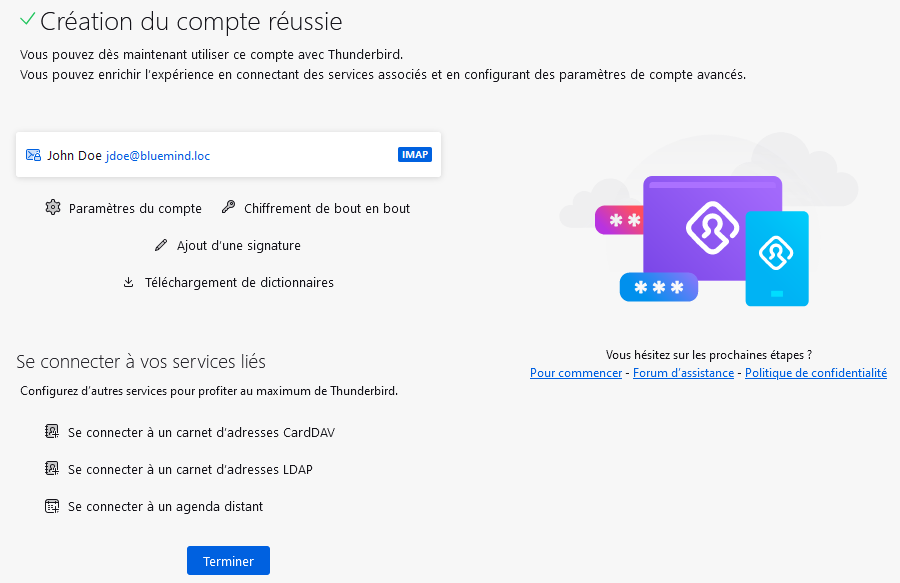Select the jdoe@bluemind.loc email address
The height and width of the screenshot is (583, 900).
click(158, 156)
